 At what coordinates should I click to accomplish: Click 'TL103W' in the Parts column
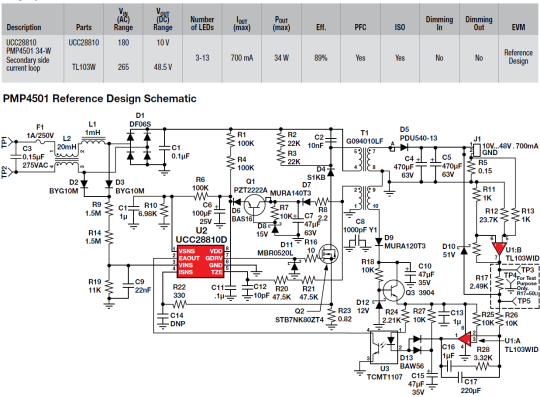[x=84, y=67]
